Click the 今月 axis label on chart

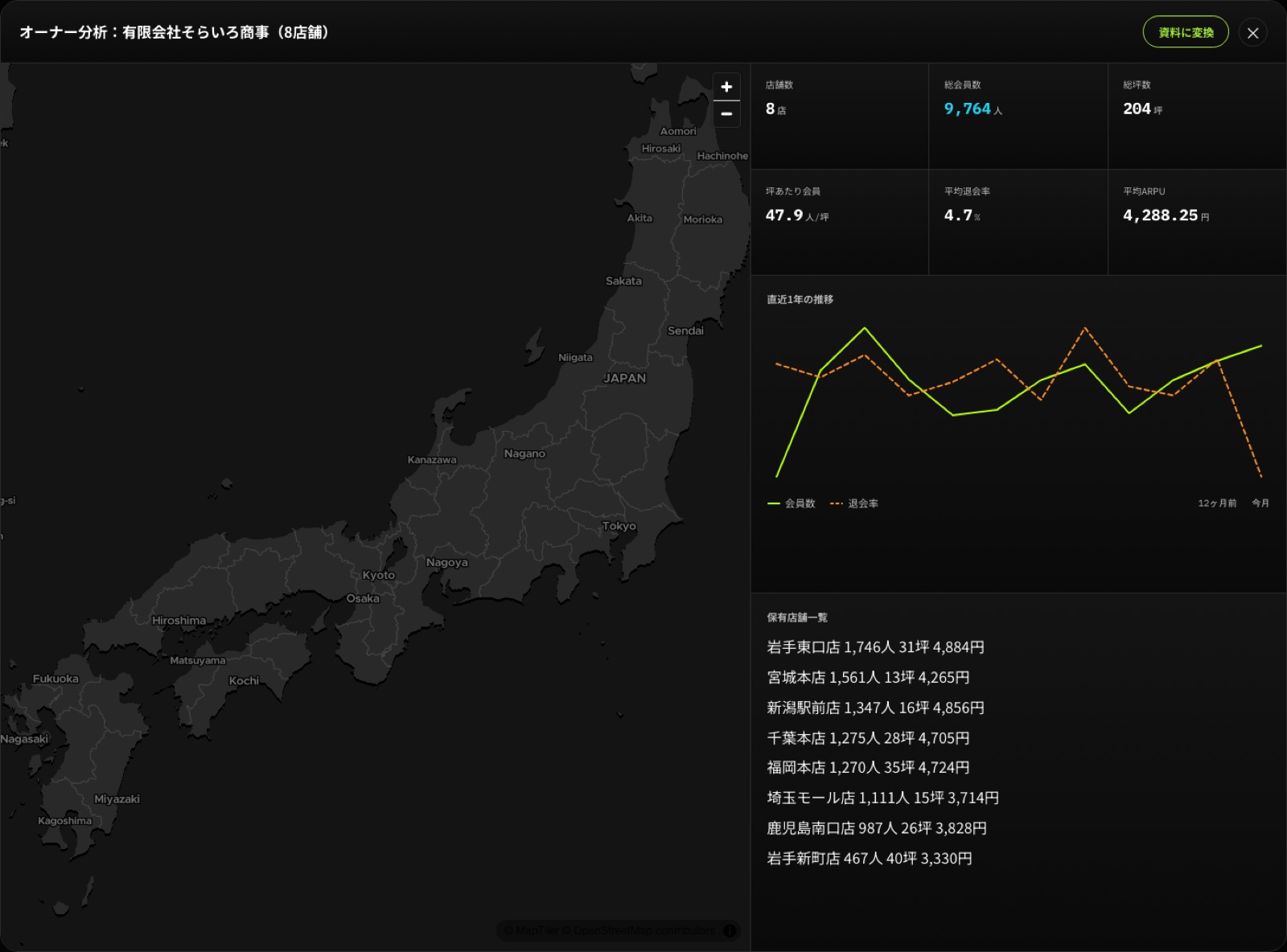1260,503
